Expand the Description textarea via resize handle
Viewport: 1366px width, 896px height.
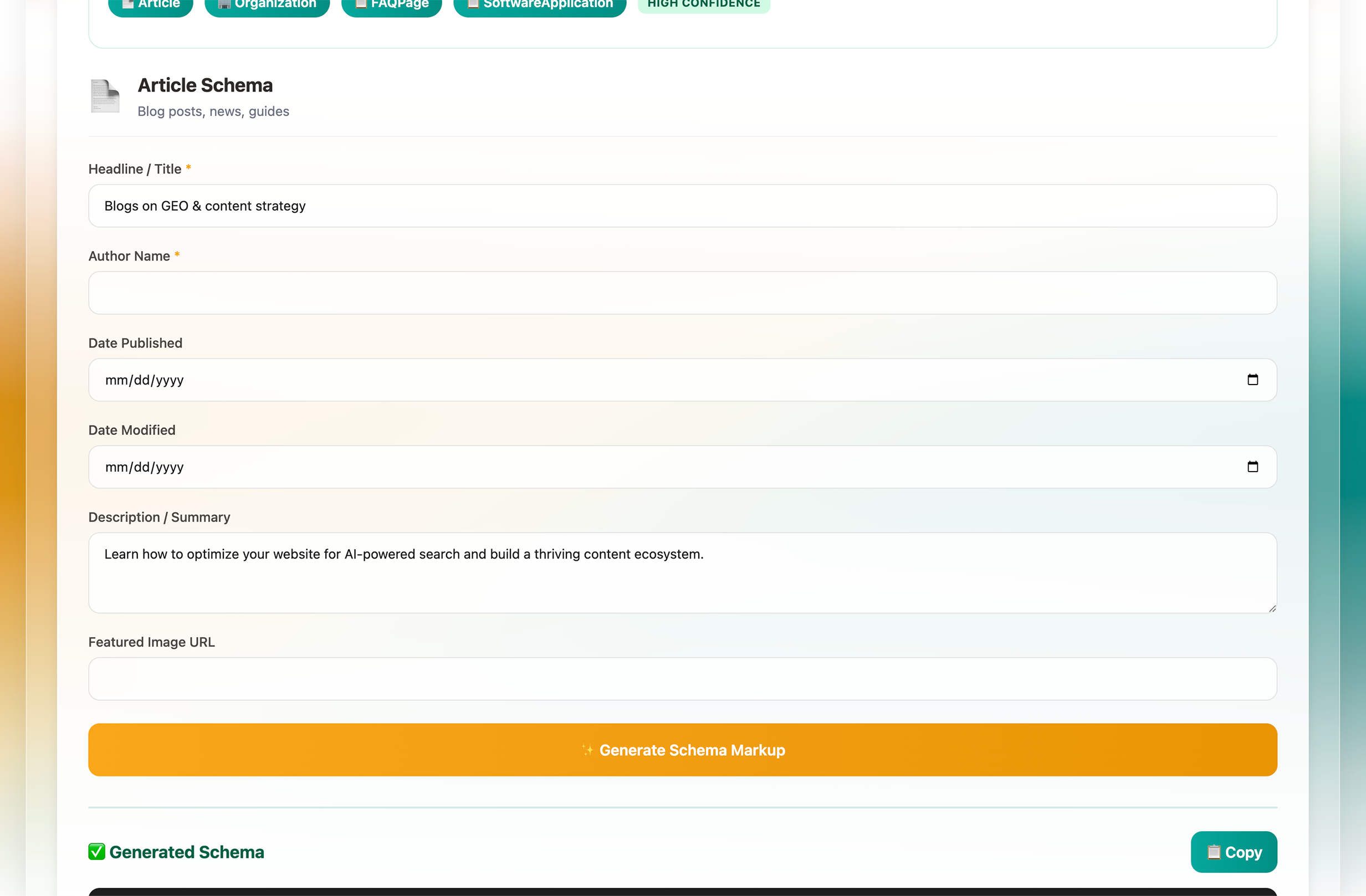pos(1273,610)
